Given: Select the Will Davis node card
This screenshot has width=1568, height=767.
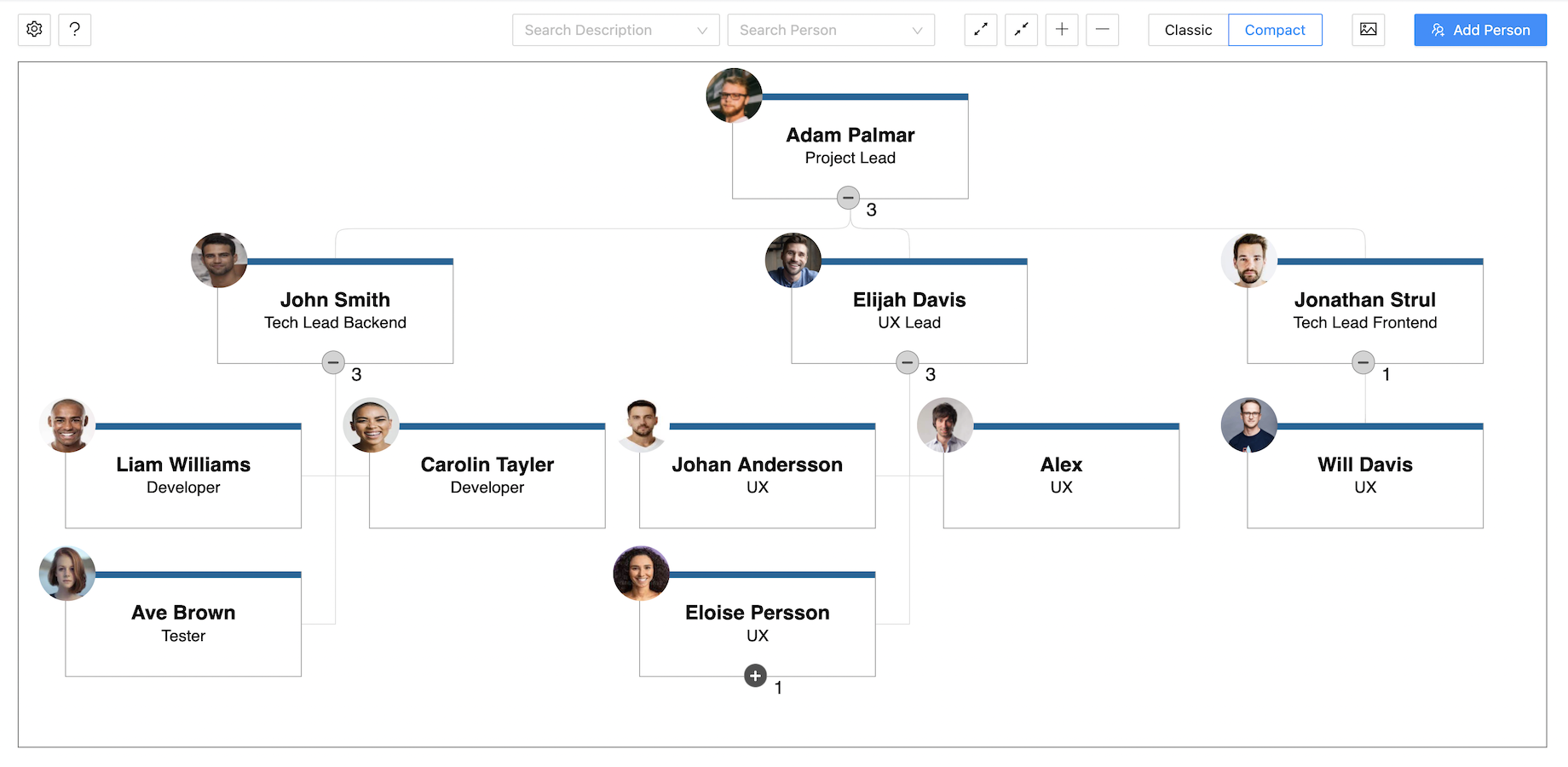Looking at the screenshot, I should 1364,475.
